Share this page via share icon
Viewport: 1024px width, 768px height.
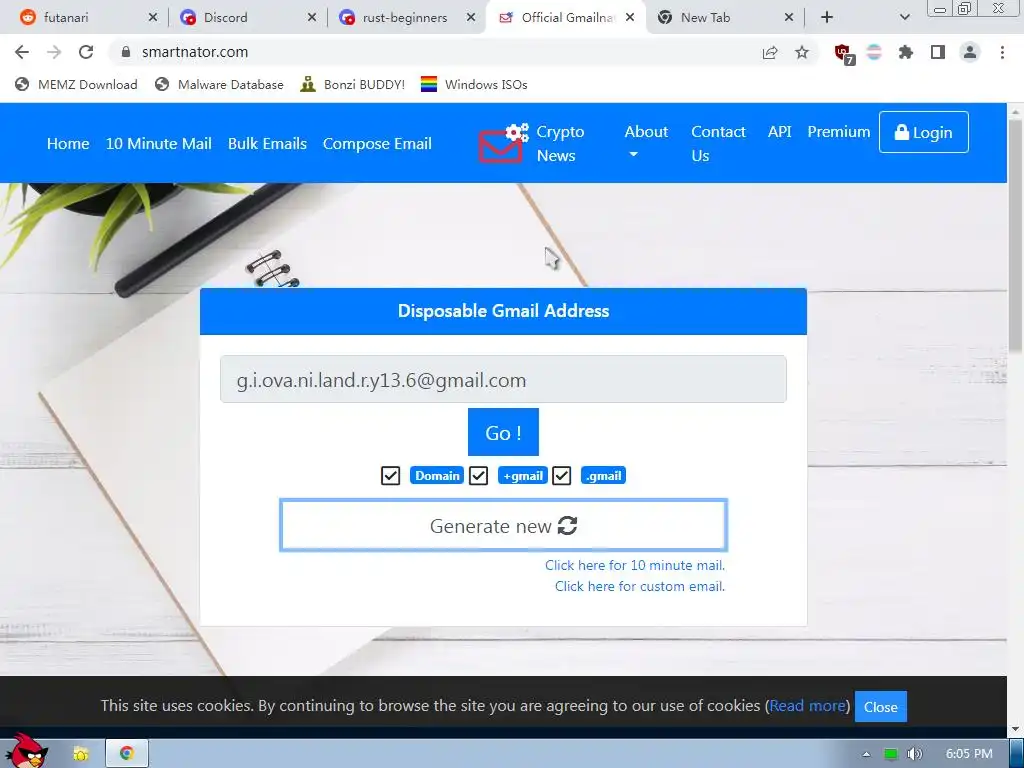[770, 53]
